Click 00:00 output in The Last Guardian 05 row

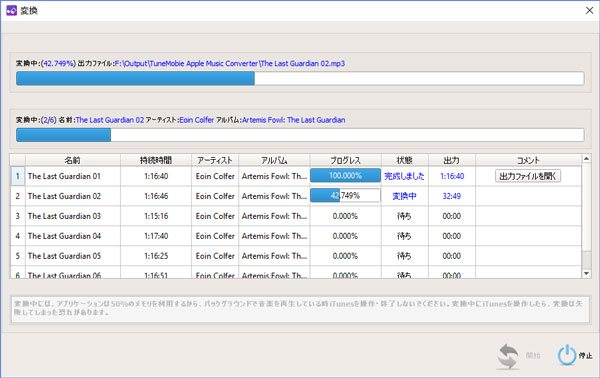coord(452,256)
